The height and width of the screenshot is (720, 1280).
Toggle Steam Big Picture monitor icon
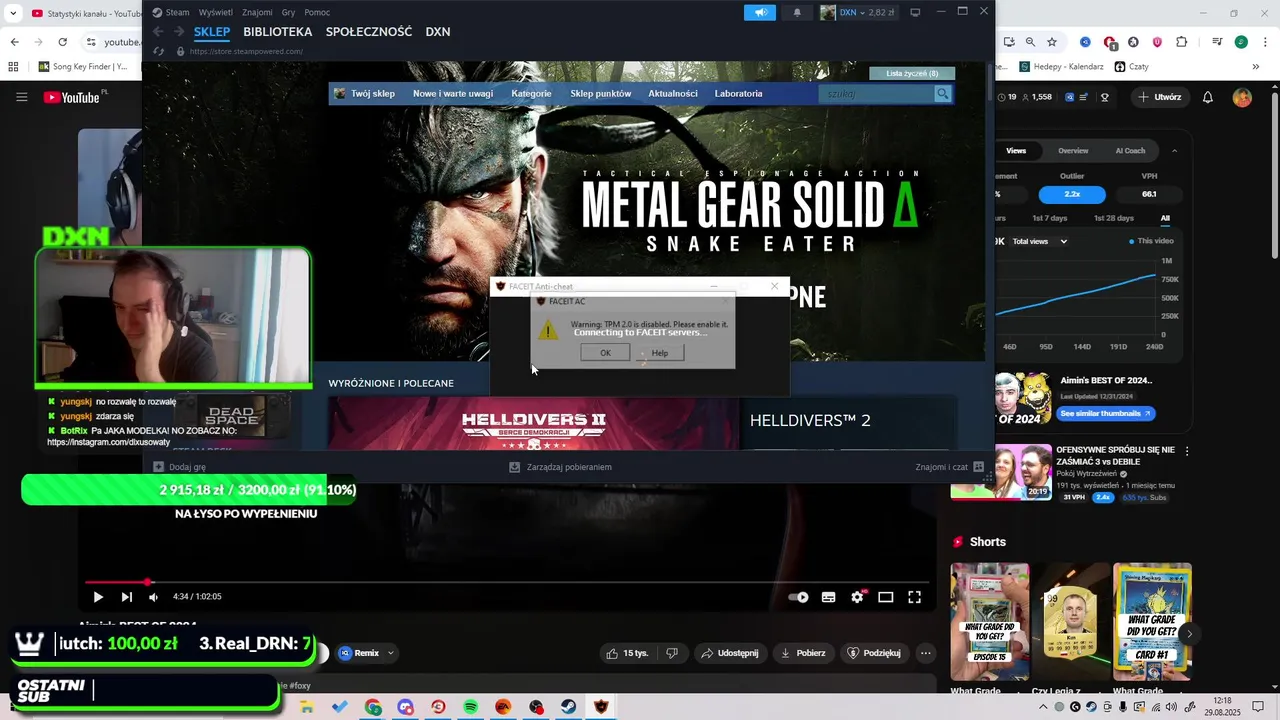915,12
